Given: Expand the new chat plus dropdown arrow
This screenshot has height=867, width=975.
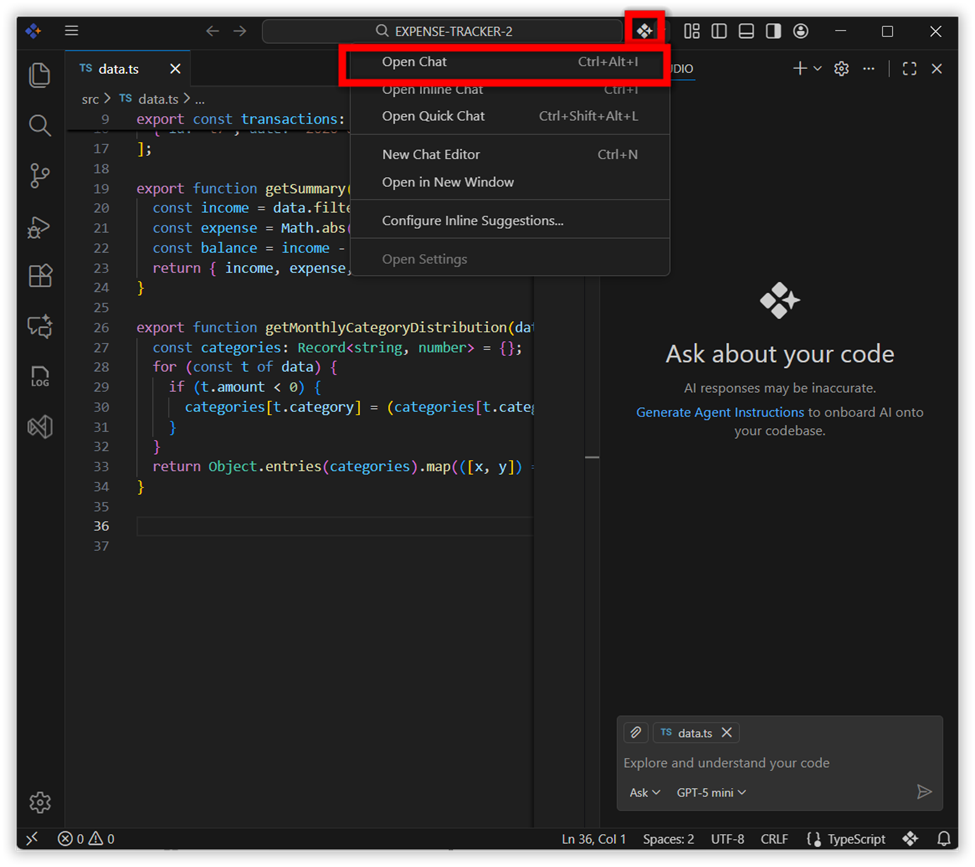Looking at the screenshot, I should (x=818, y=69).
